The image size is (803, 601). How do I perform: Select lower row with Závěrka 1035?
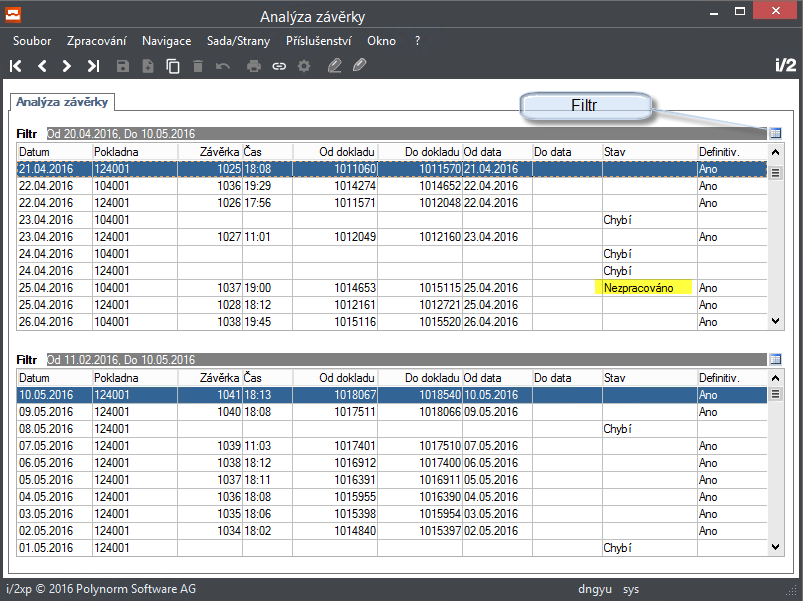click(x=392, y=514)
